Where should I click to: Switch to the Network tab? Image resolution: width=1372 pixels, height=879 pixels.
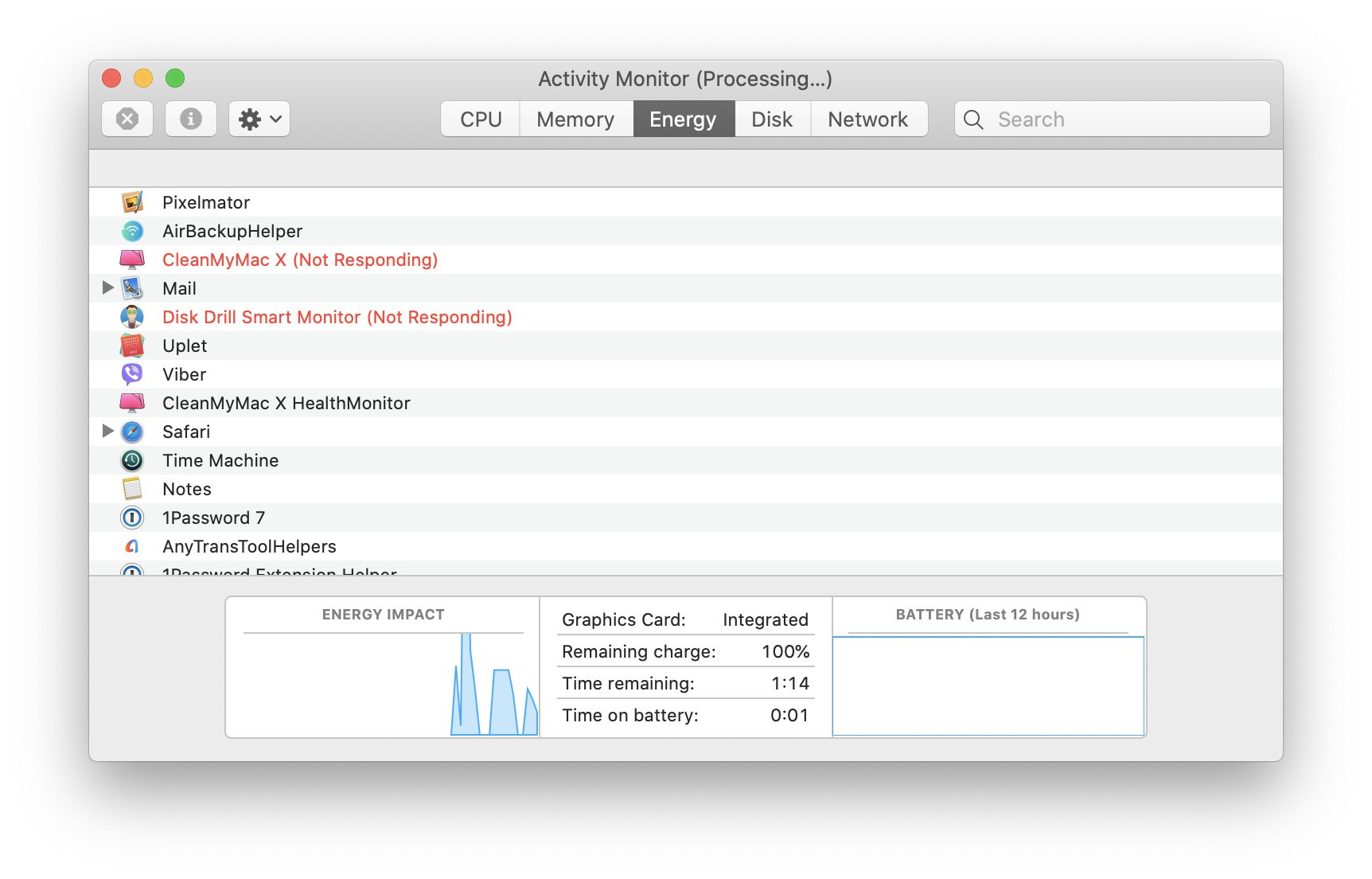869,119
